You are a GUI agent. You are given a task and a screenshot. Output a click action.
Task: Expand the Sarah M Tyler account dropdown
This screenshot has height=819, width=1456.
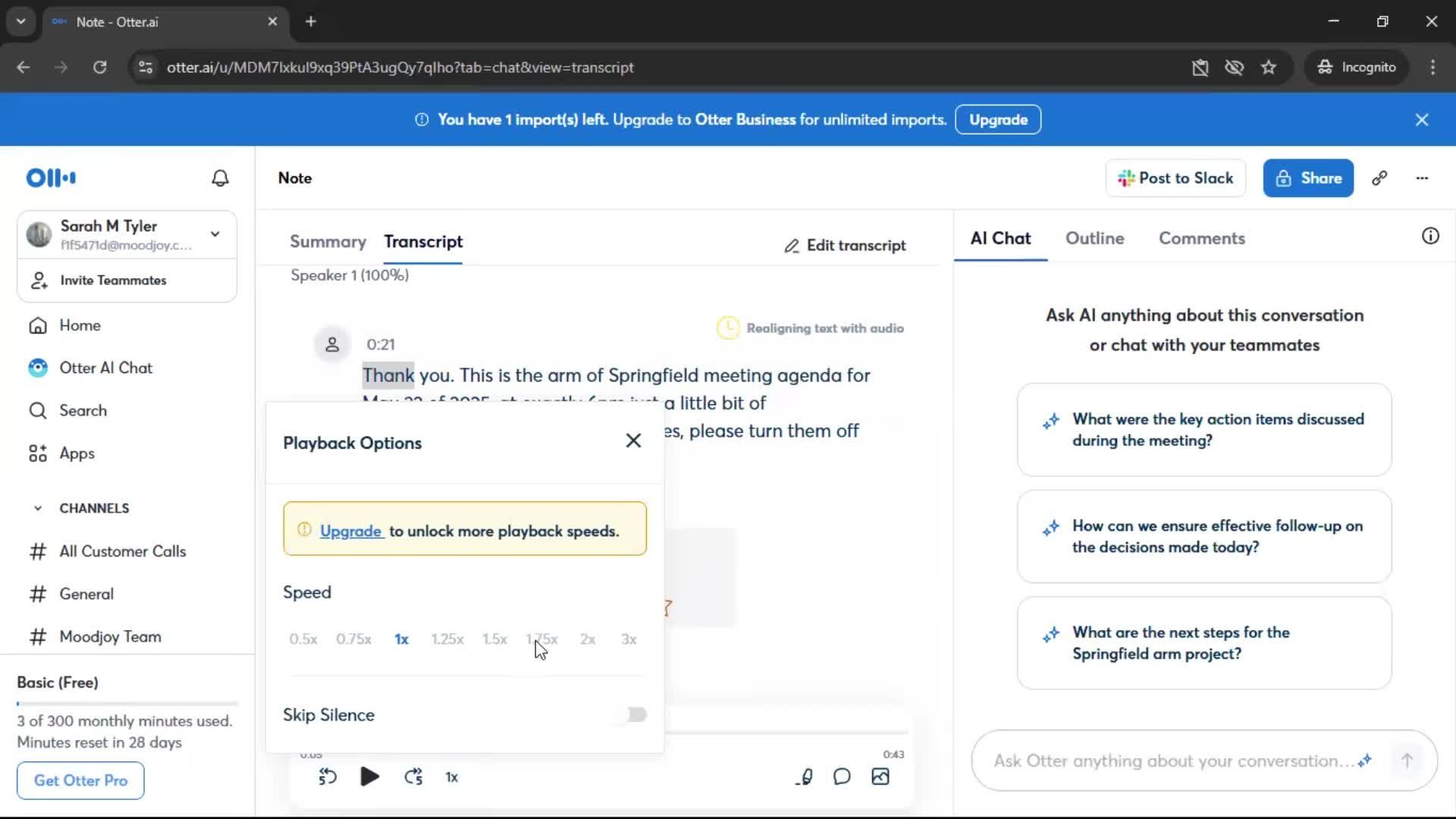(x=215, y=234)
